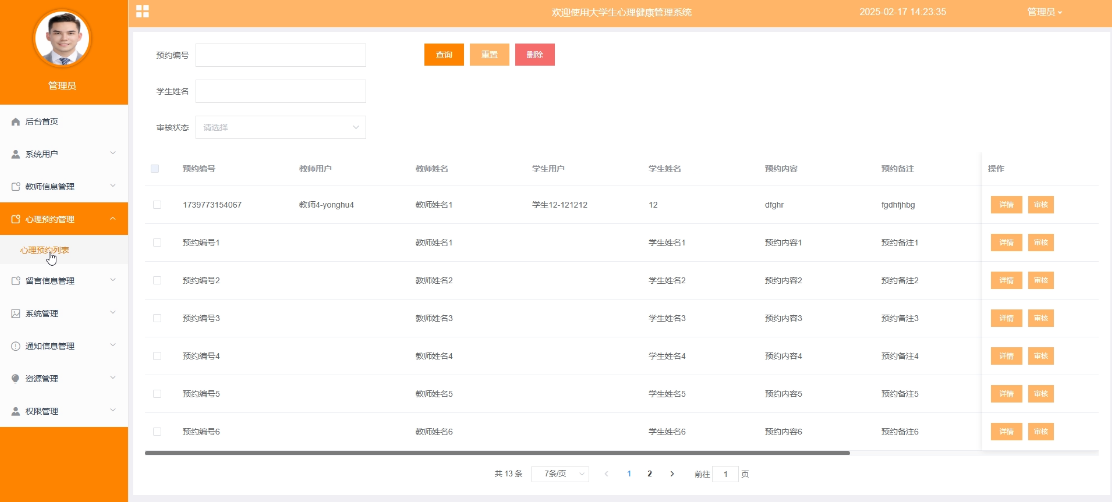
Task: Click the previous page arrow
Action: pyautogui.click(x=606, y=474)
